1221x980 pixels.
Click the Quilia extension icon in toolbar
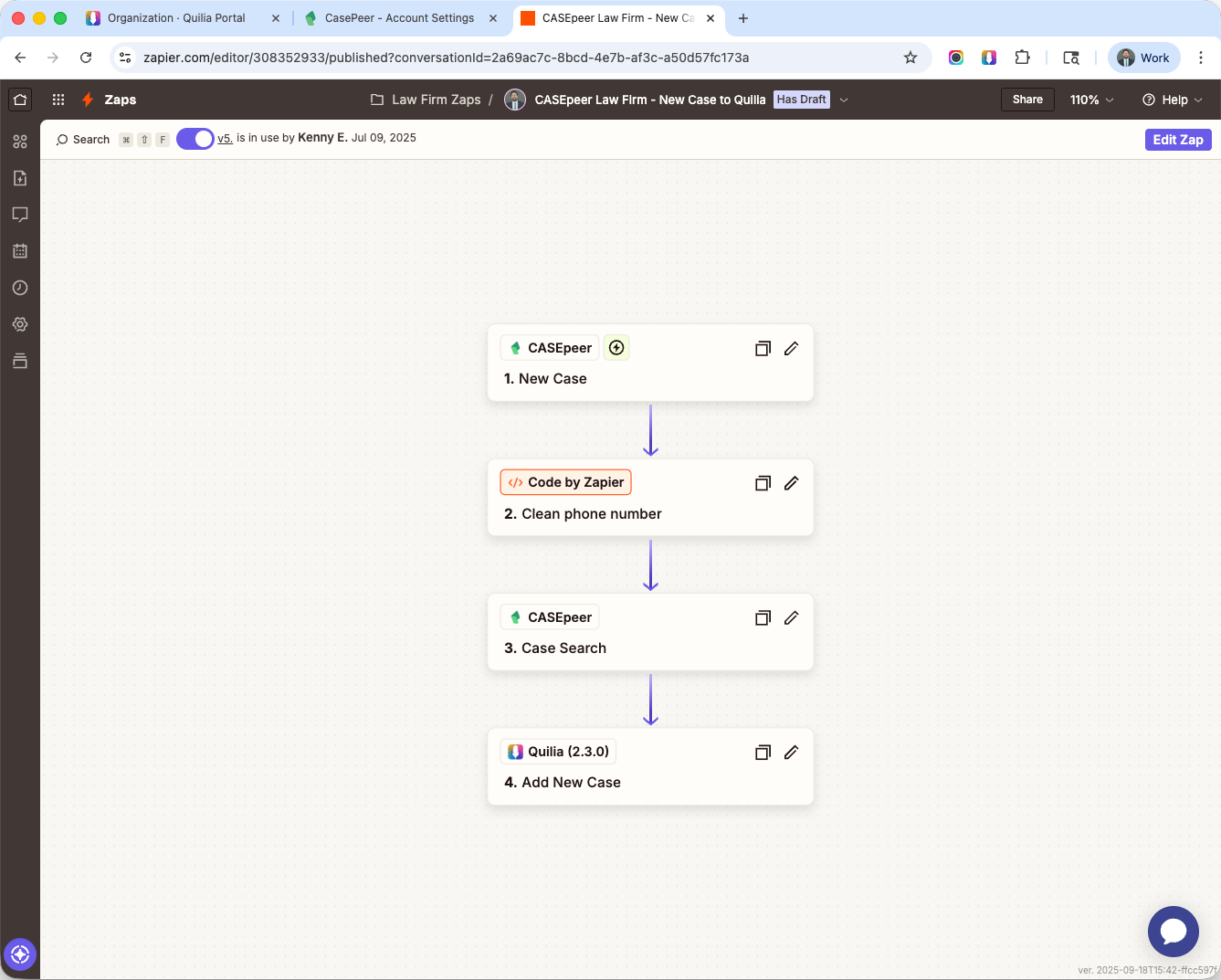[989, 58]
